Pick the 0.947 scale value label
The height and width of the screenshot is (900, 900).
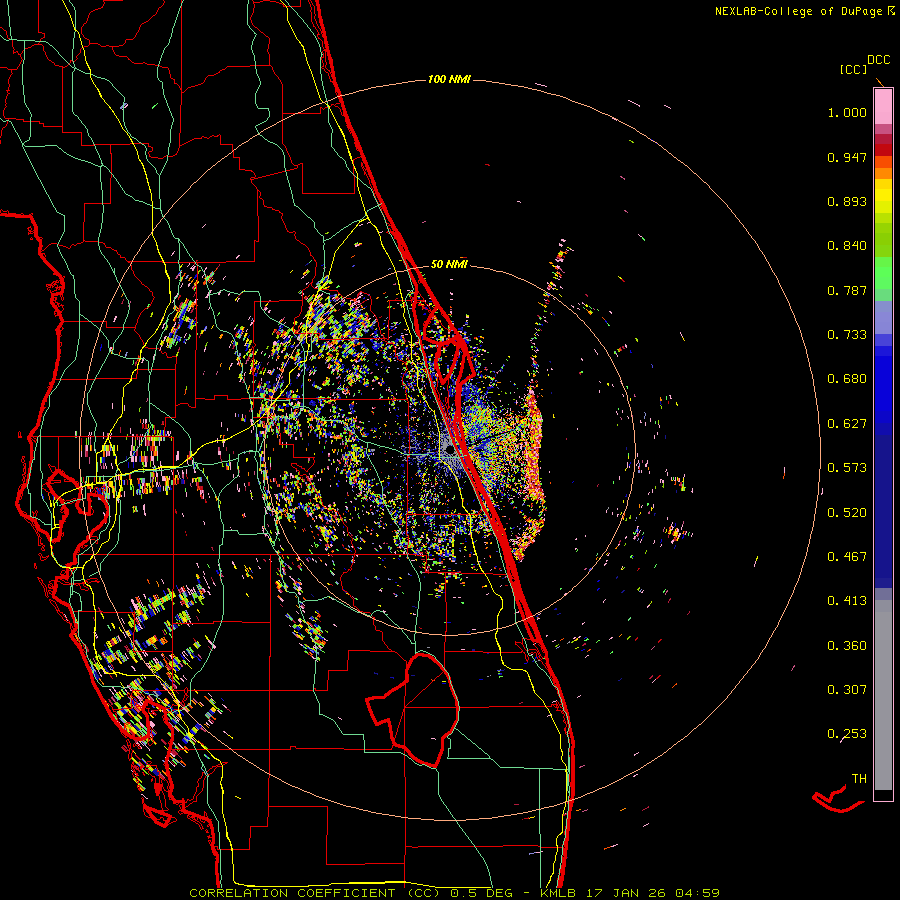click(846, 157)
